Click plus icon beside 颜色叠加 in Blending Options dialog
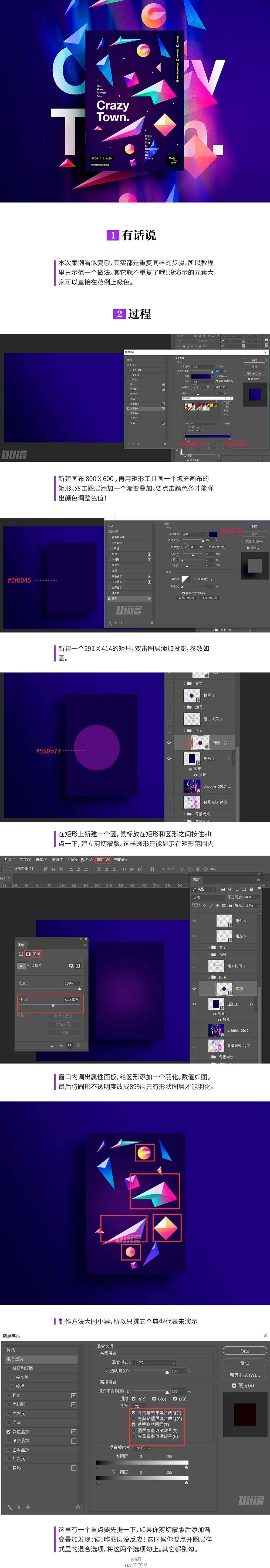Viewport: 270px width, 1568px height. (74, 1432)
